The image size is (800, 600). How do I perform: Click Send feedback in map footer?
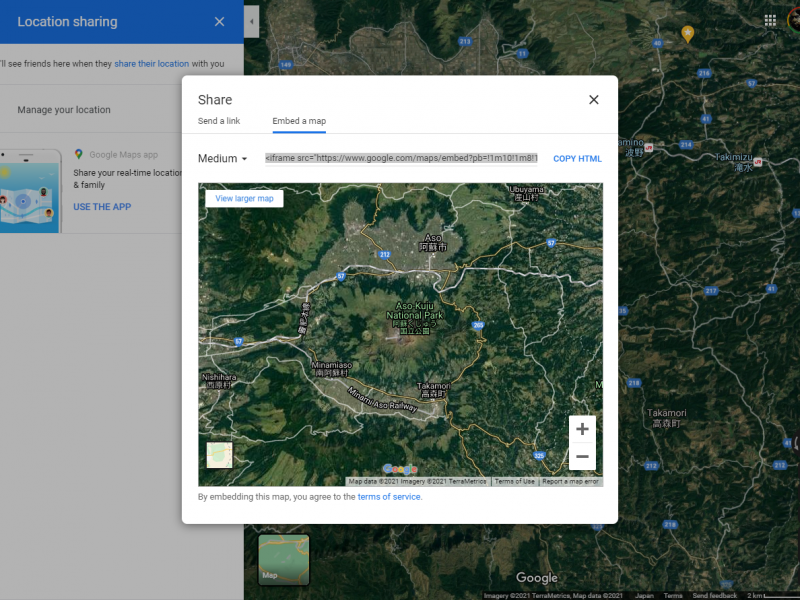pos(714,595)
